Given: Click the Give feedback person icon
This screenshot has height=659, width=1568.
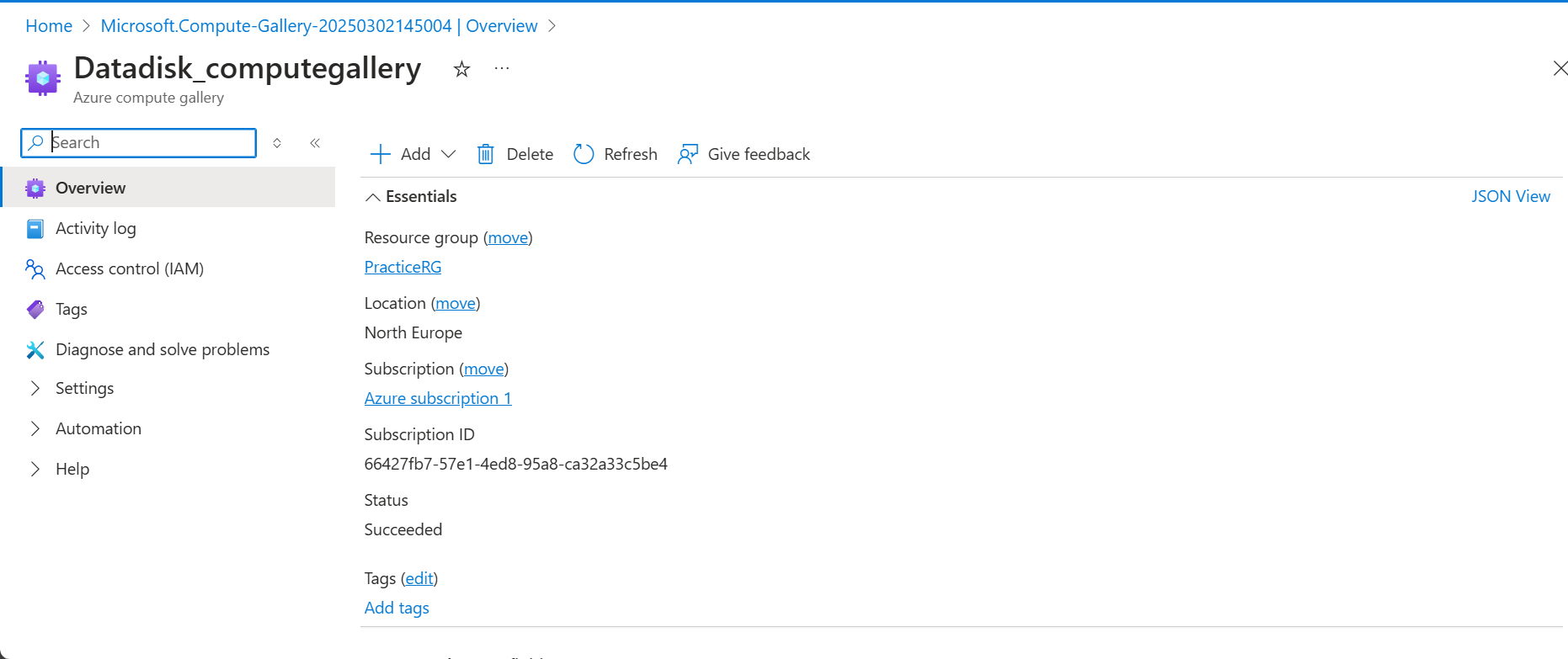Looking at the screenshot, I should pyautogui.click(x=688, y=154).
